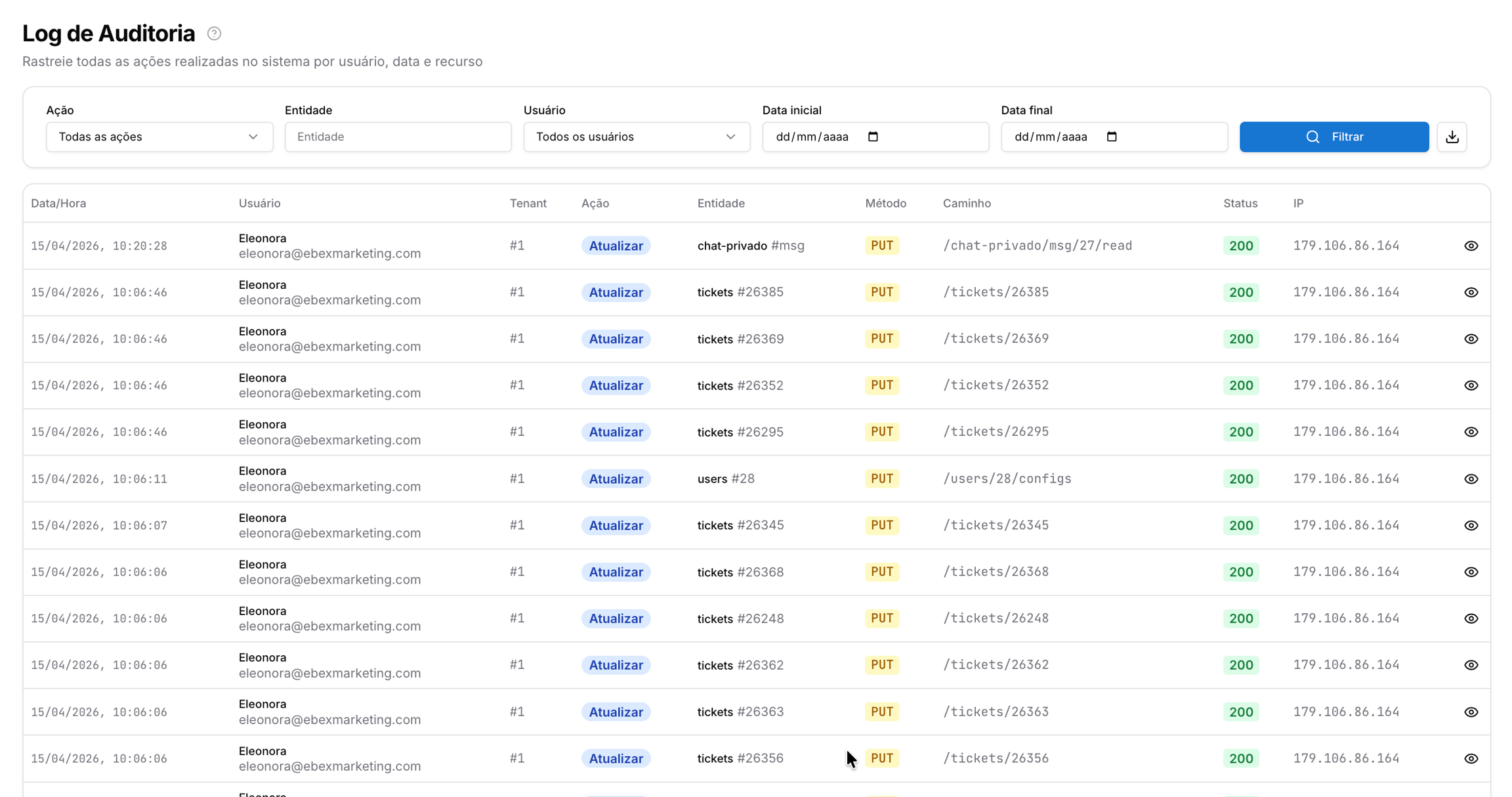View details of tickets #26248 entry

[x=1471, y=618]
